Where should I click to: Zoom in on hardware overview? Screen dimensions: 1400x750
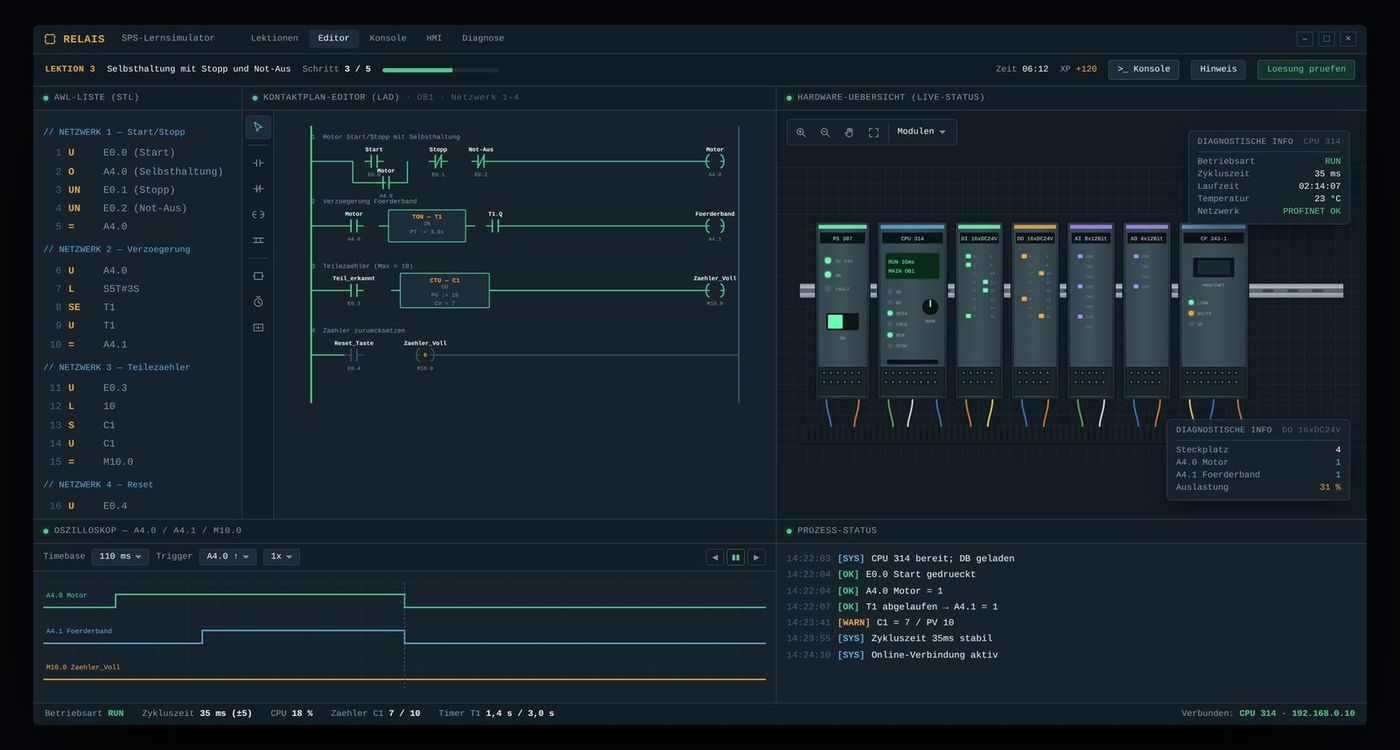tap(801, 132)
